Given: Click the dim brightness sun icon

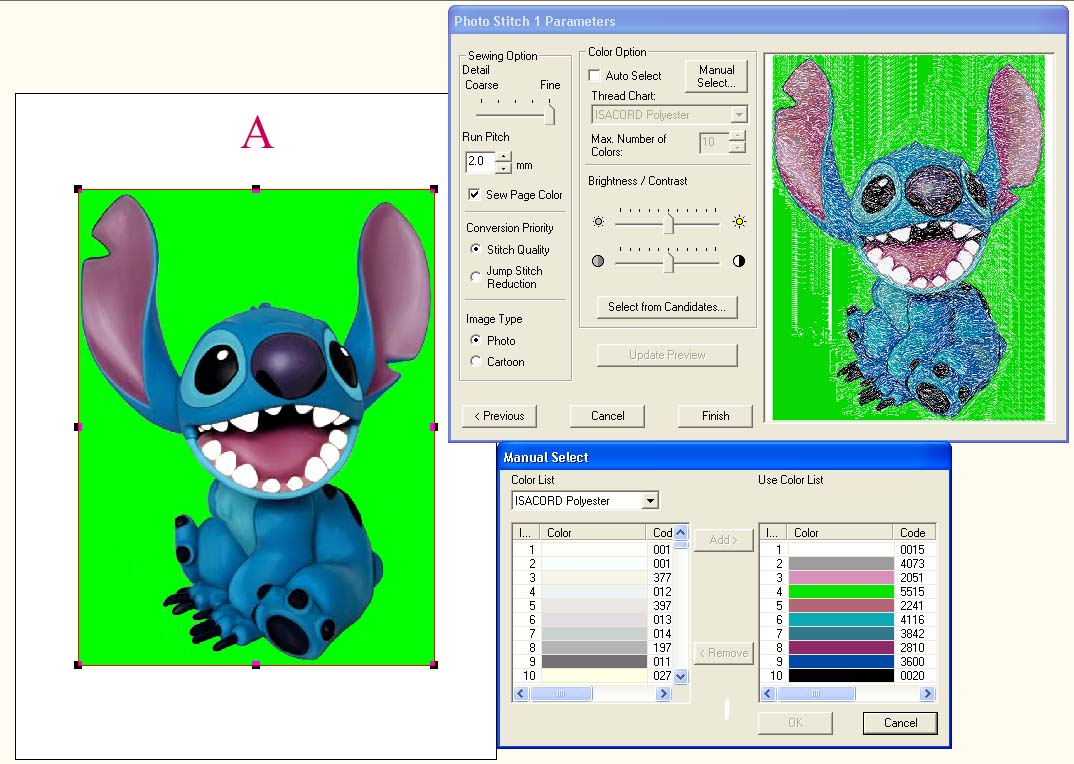Looking at the screenshot, I should 598,222.
